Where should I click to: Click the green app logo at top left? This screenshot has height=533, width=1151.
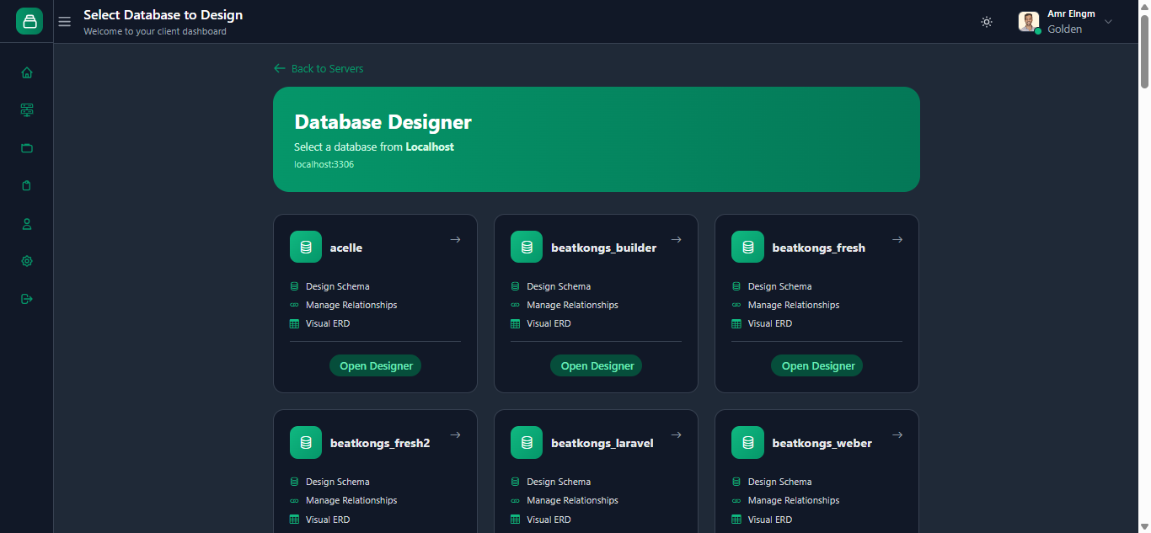click(x=29, y=21)
